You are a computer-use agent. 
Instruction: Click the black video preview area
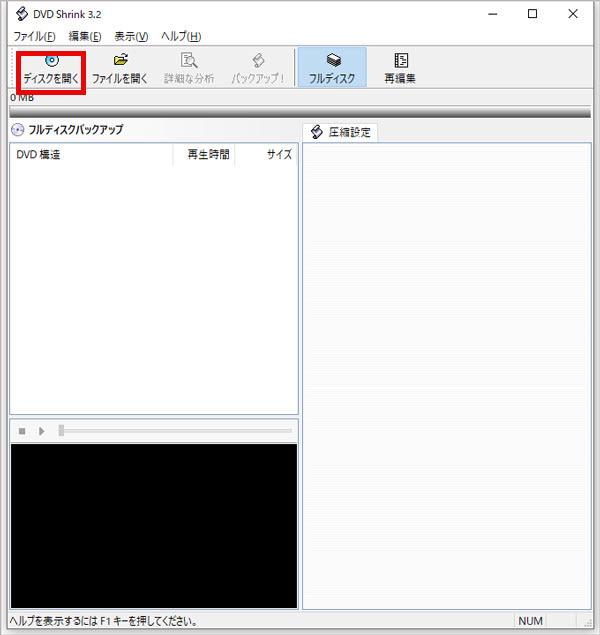pyautogui.click(x=154, y=526)
